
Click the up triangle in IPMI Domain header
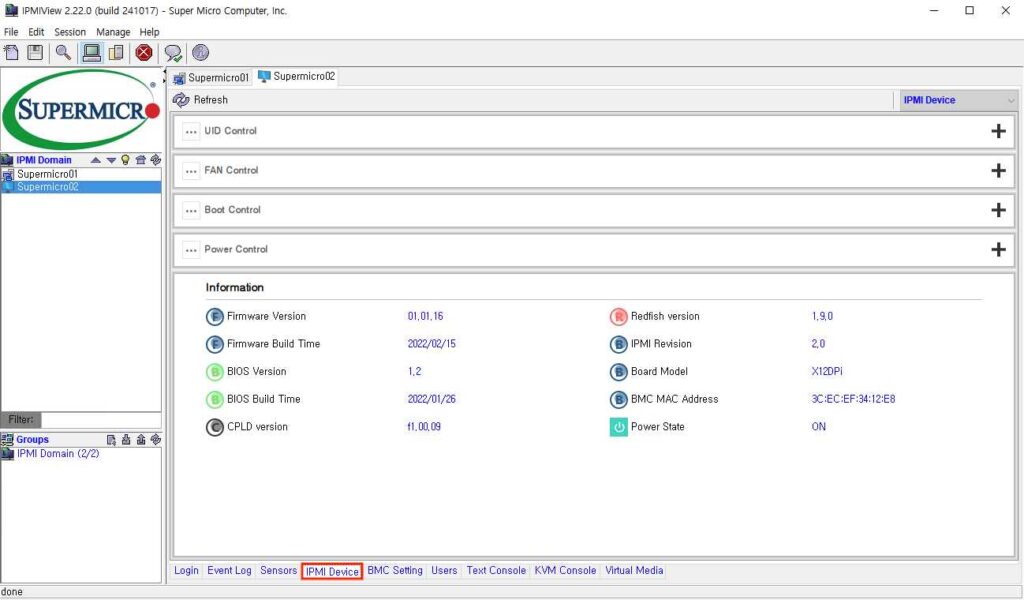point(96,160)
